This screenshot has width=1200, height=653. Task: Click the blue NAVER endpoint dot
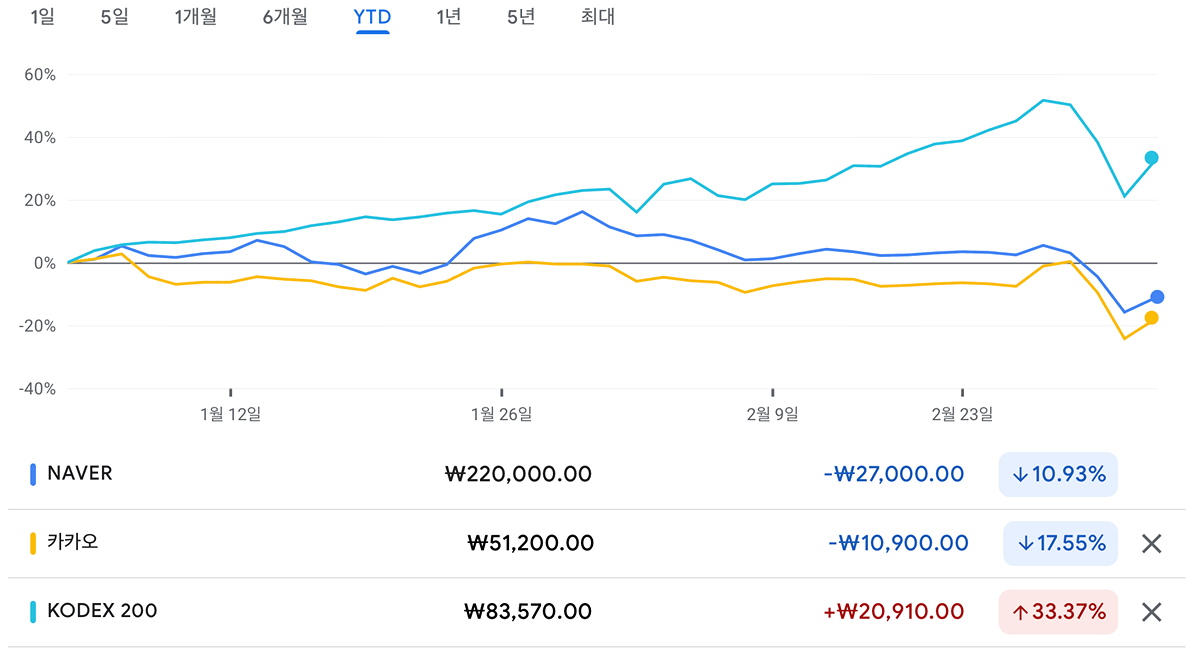1157,297
